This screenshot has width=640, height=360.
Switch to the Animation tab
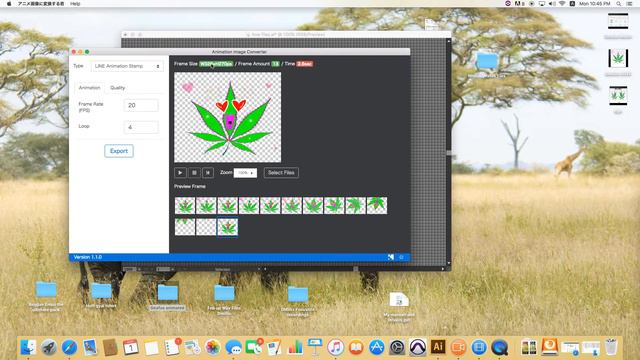(89, 88)
